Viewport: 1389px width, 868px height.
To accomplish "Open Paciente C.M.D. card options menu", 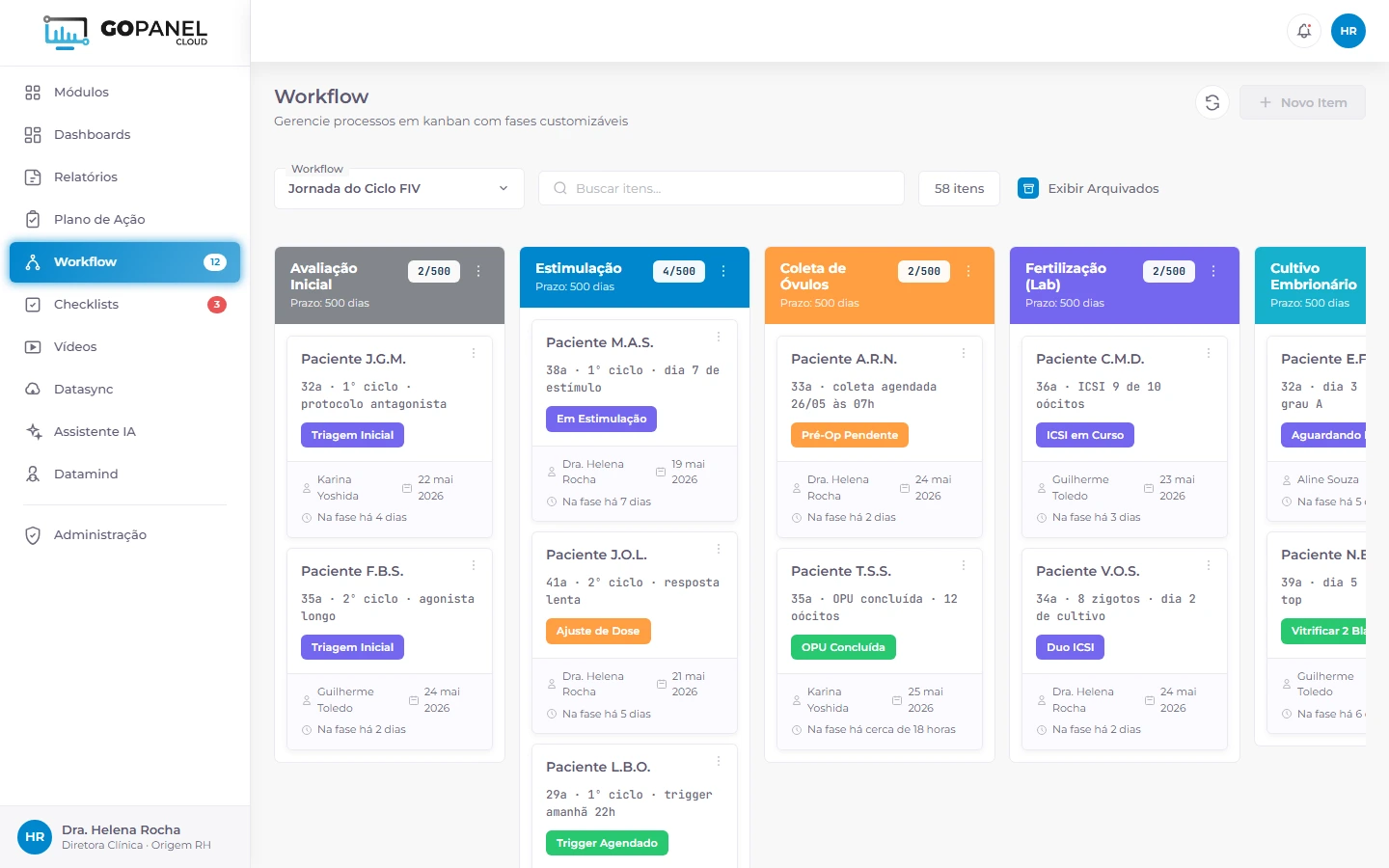I will coord(1209,353).
